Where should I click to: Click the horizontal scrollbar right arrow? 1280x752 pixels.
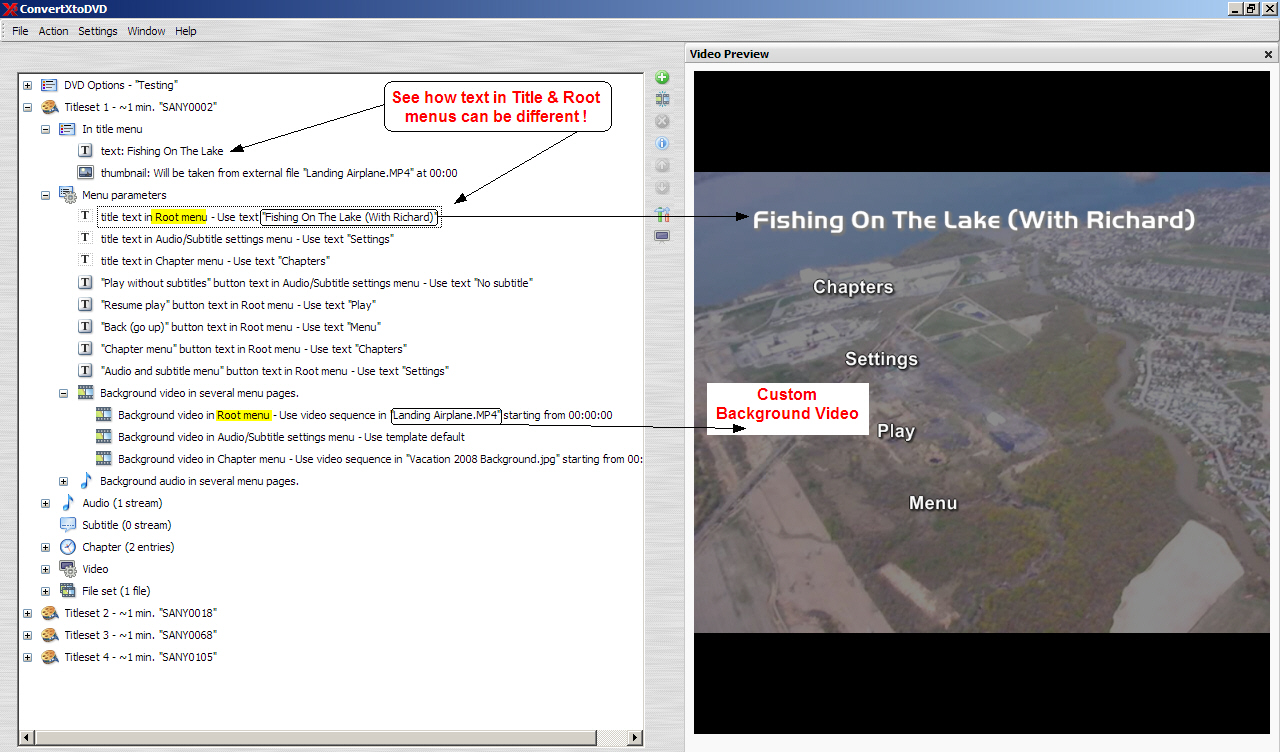pos(635,738)
